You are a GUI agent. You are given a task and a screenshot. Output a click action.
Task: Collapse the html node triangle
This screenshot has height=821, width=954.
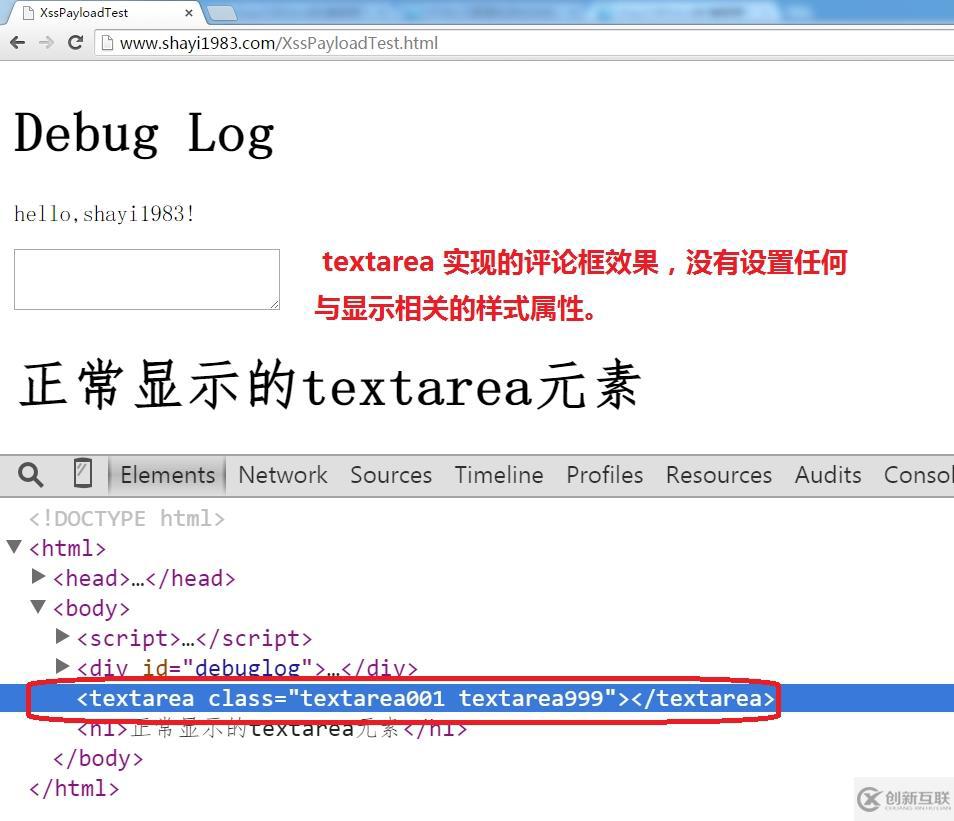(x=15, y=546)
